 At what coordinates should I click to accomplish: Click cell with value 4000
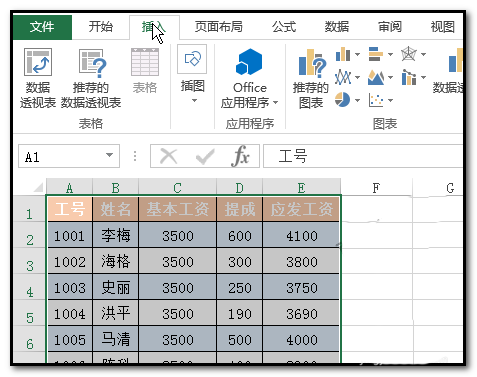coord(301,339)
